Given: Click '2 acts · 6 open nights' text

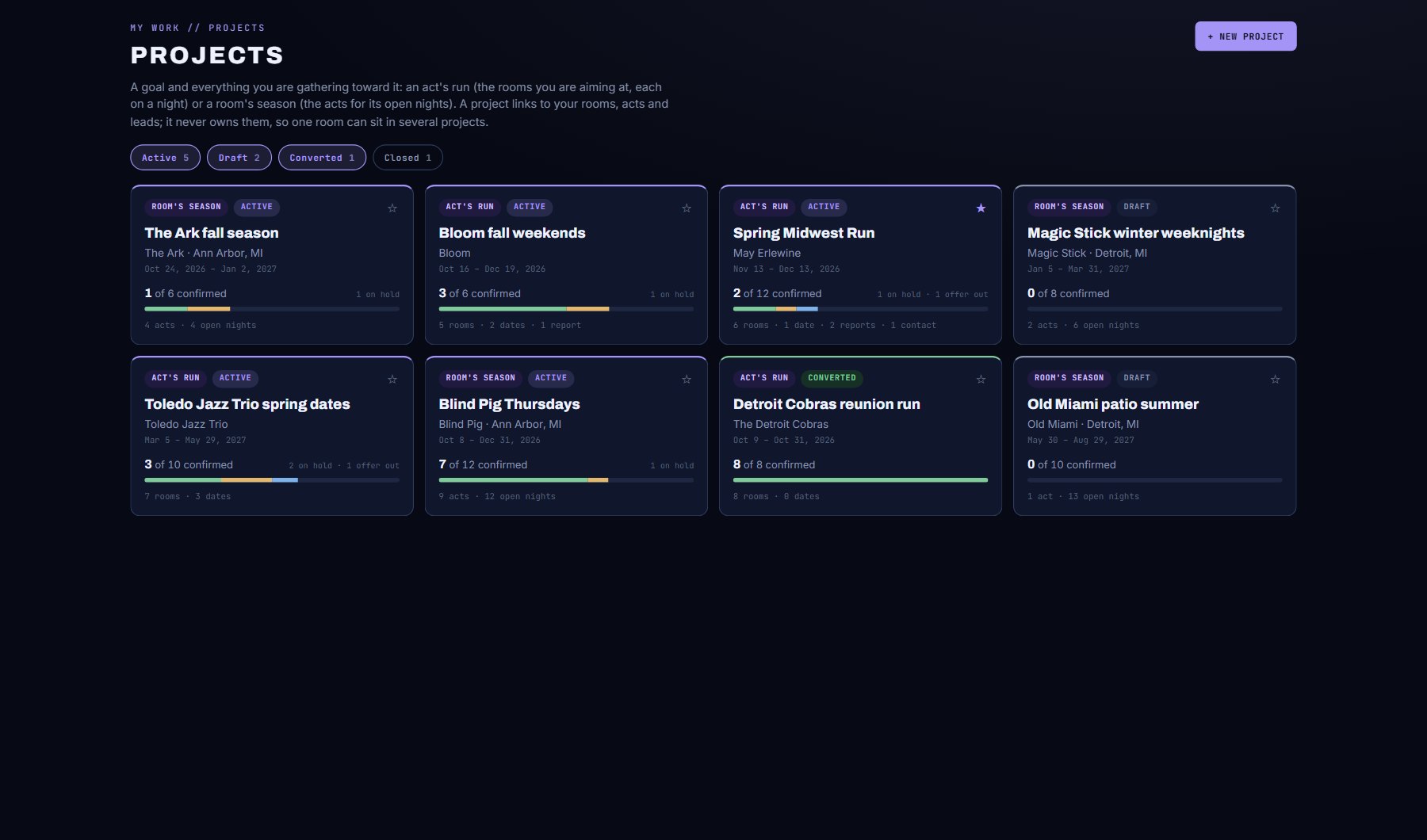Looking at the screenshot, I should click(1083, 326).
